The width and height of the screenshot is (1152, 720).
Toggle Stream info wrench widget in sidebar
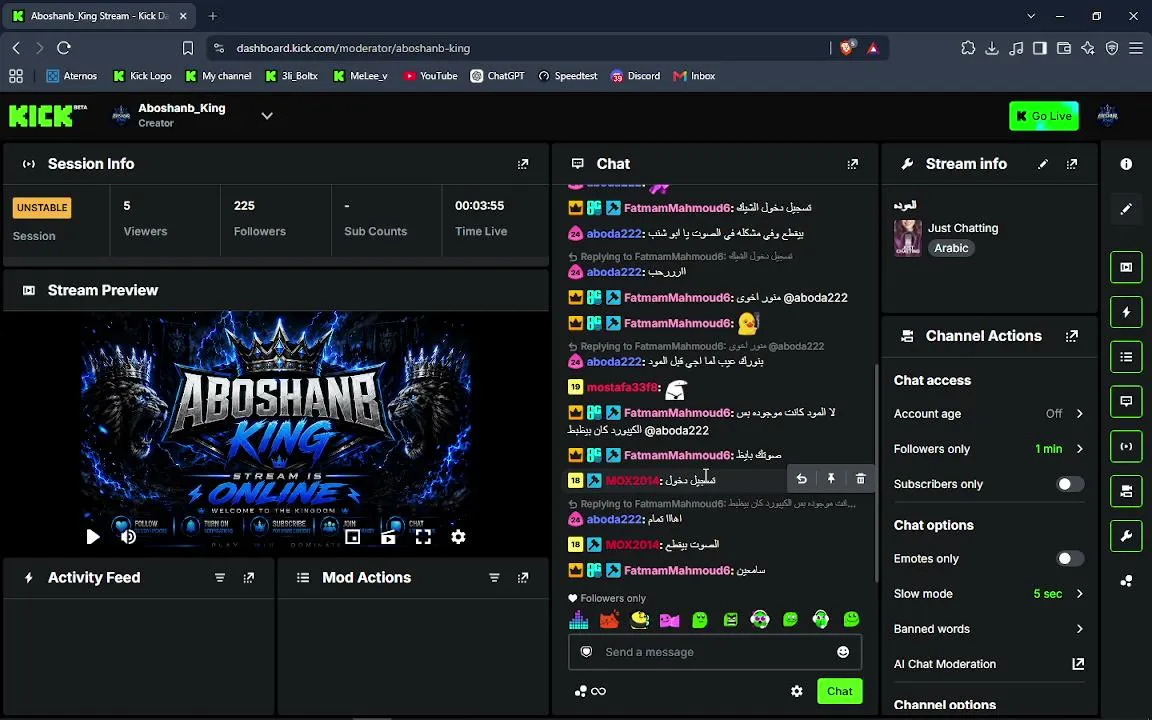(x=1126, y=536)
